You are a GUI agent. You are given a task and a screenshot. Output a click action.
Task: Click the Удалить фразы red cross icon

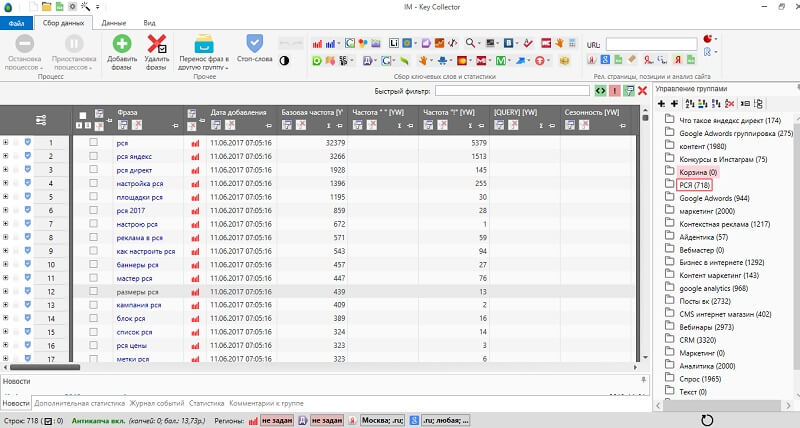point(156,44)
